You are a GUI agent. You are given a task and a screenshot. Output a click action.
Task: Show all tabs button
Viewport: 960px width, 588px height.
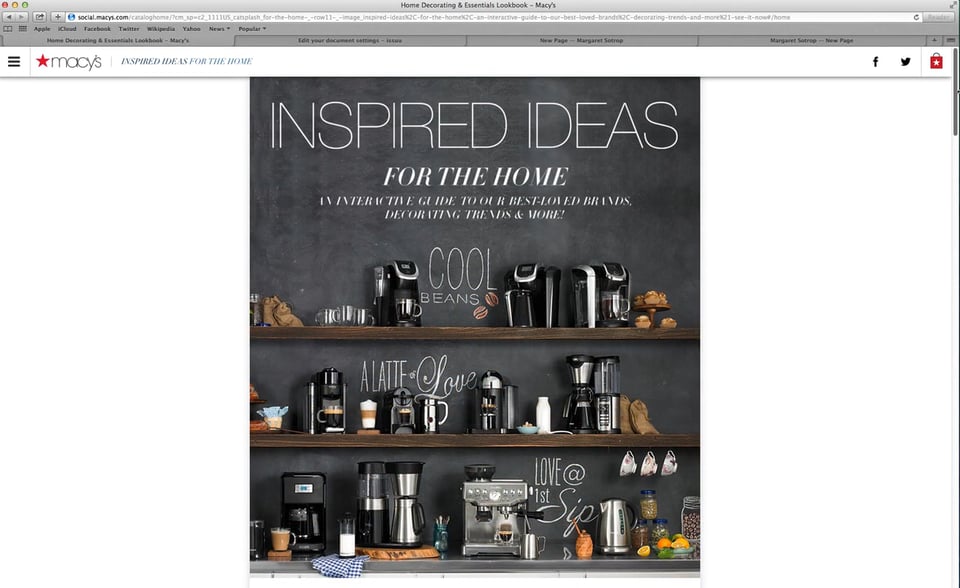click(950, 40)
